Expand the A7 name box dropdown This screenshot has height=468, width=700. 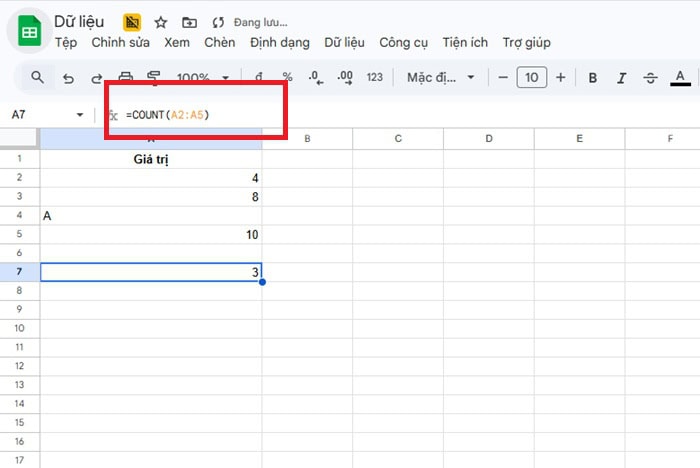tap(80, 115)
